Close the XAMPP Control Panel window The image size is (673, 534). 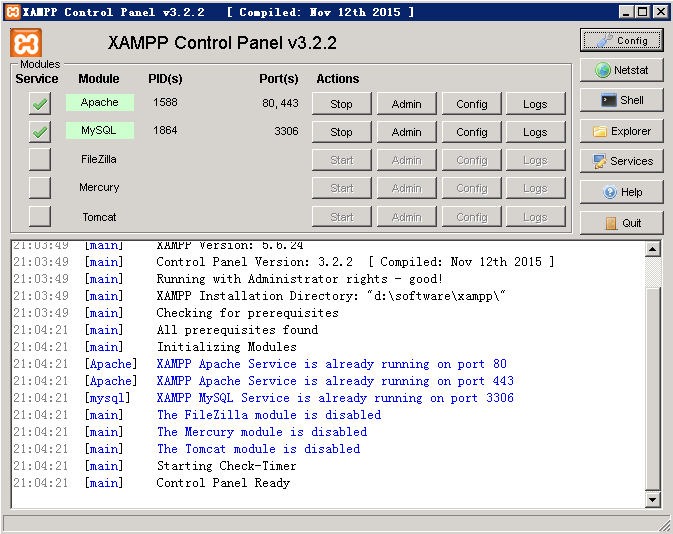pos(661,12)
